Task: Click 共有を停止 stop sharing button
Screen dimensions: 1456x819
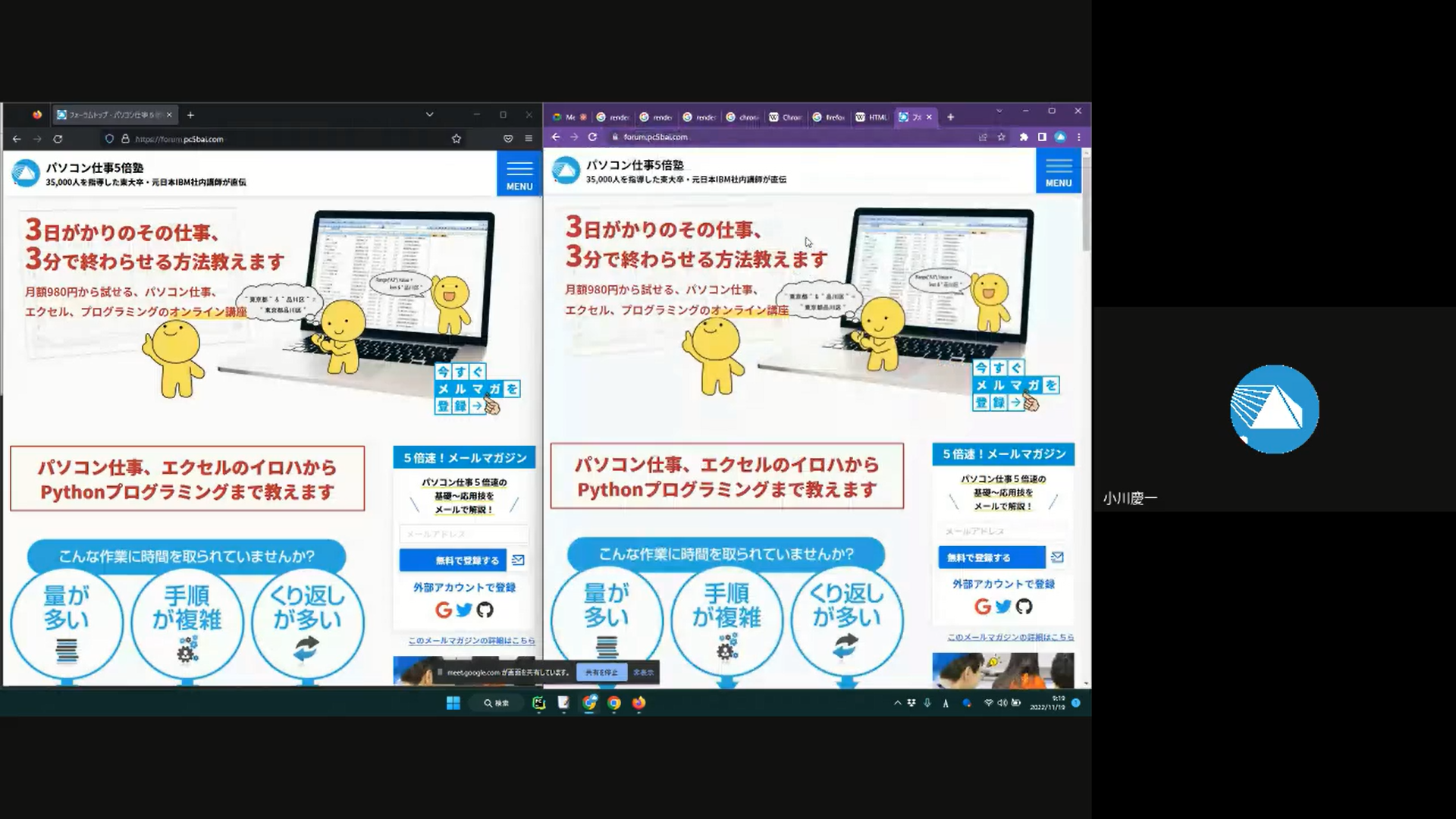Action: tap(601, 672)
